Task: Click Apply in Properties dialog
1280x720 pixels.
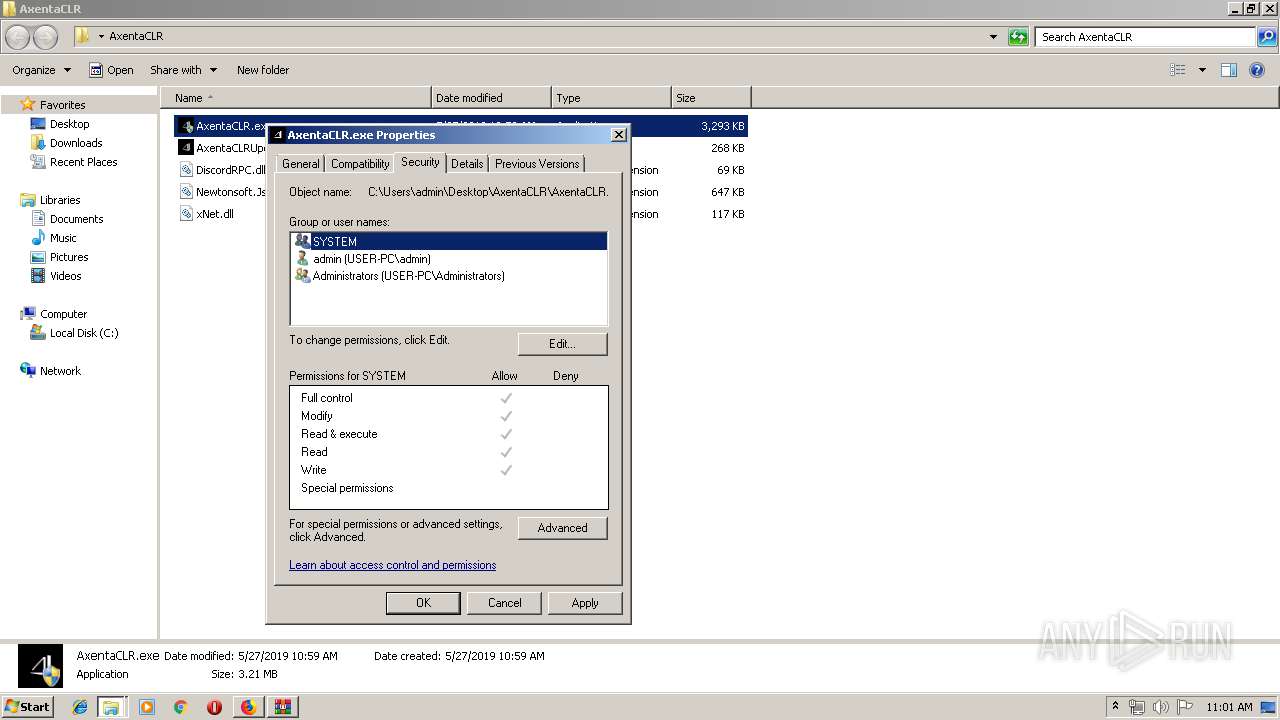Action: point(585,603)
